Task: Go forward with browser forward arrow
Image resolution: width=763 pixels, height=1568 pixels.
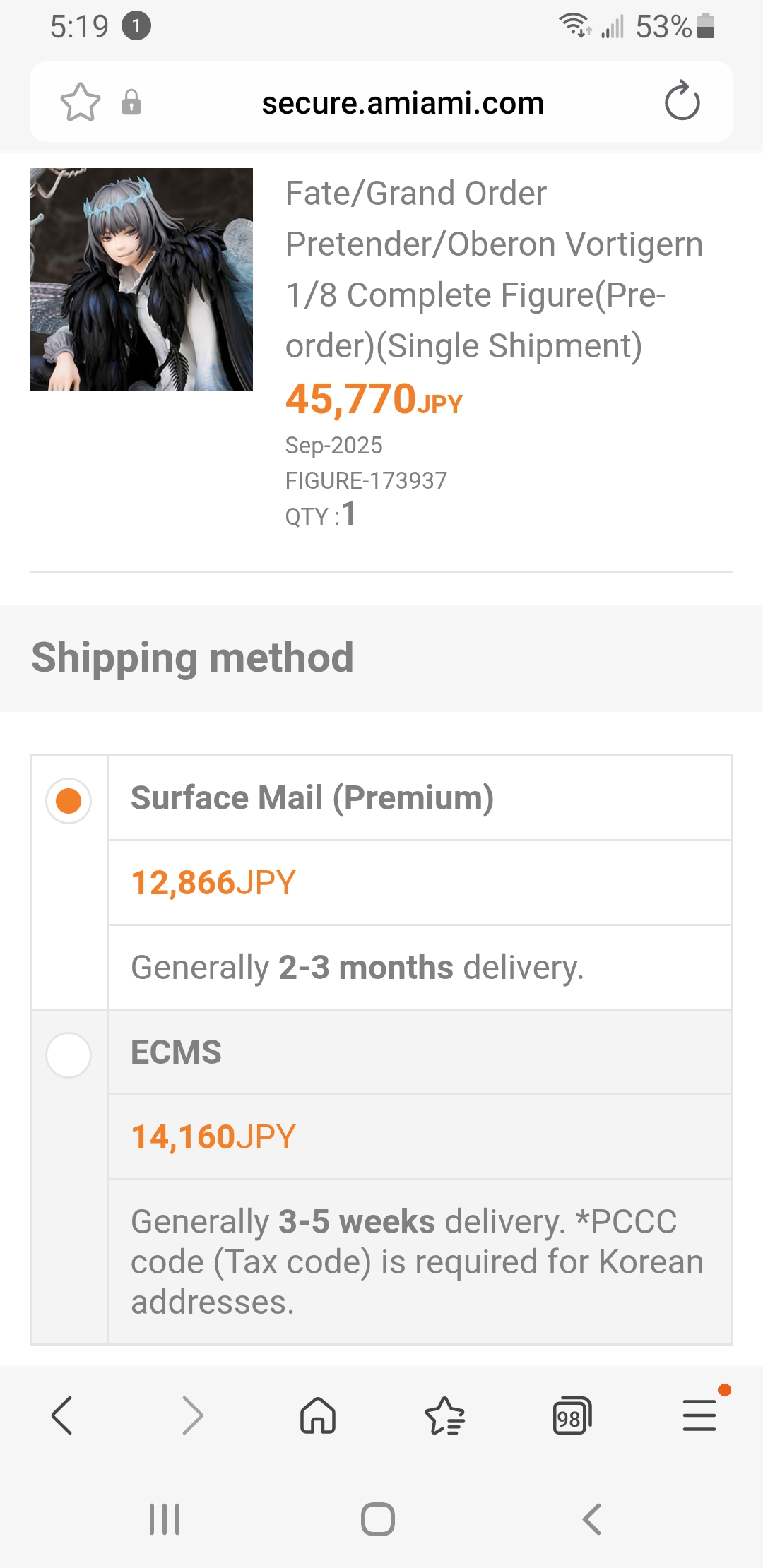Action: [192, 1415]
